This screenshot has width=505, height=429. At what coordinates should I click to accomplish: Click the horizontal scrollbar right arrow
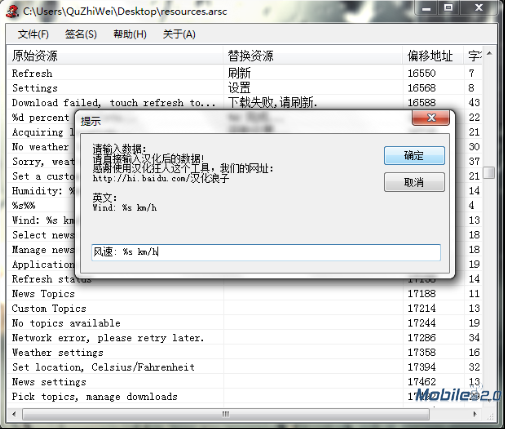coord(475,414)
